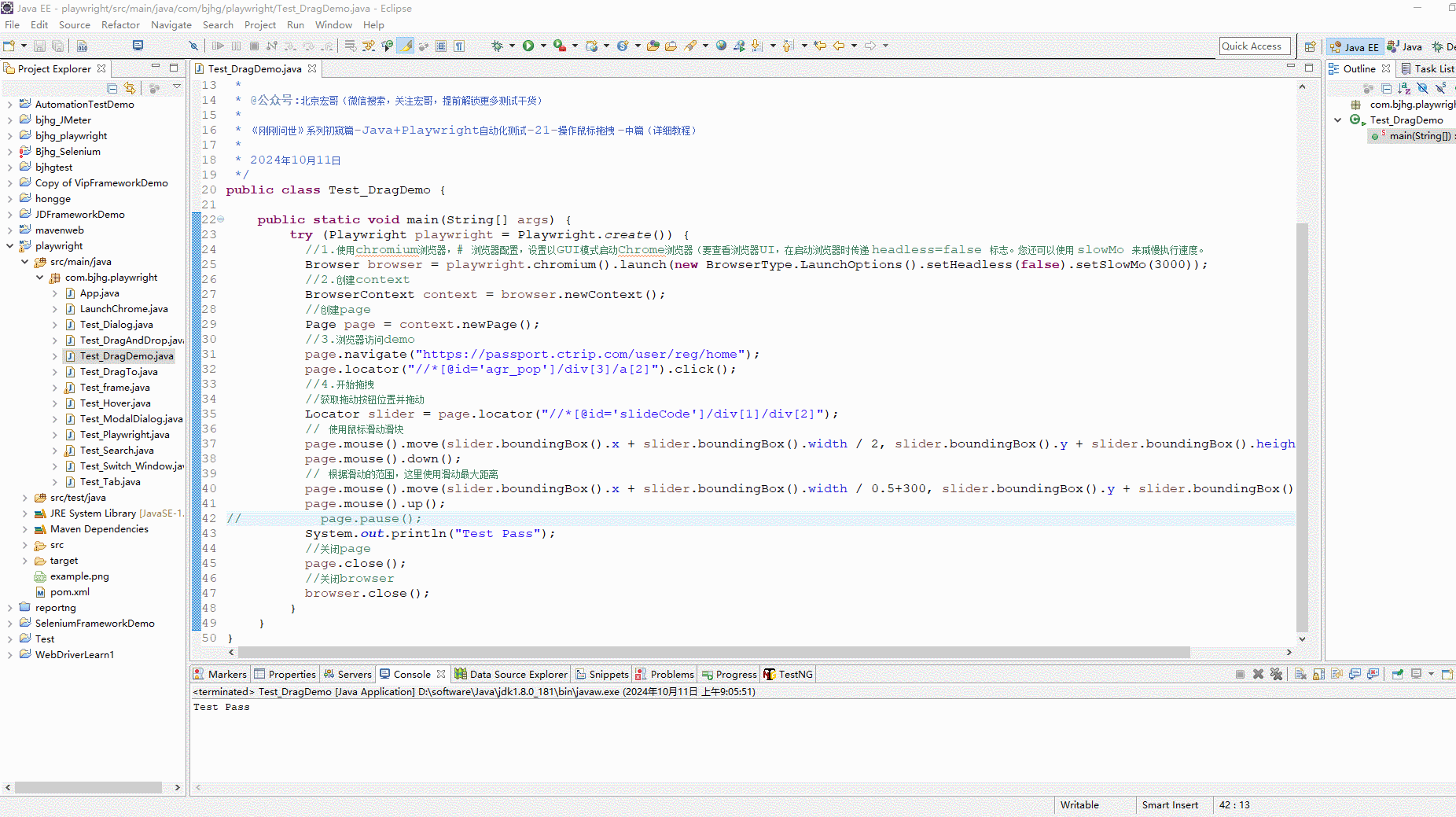Click the Sort alphabetically icon in Outline
Screen dimensions: 1456x817
[x=1404, y=88]
